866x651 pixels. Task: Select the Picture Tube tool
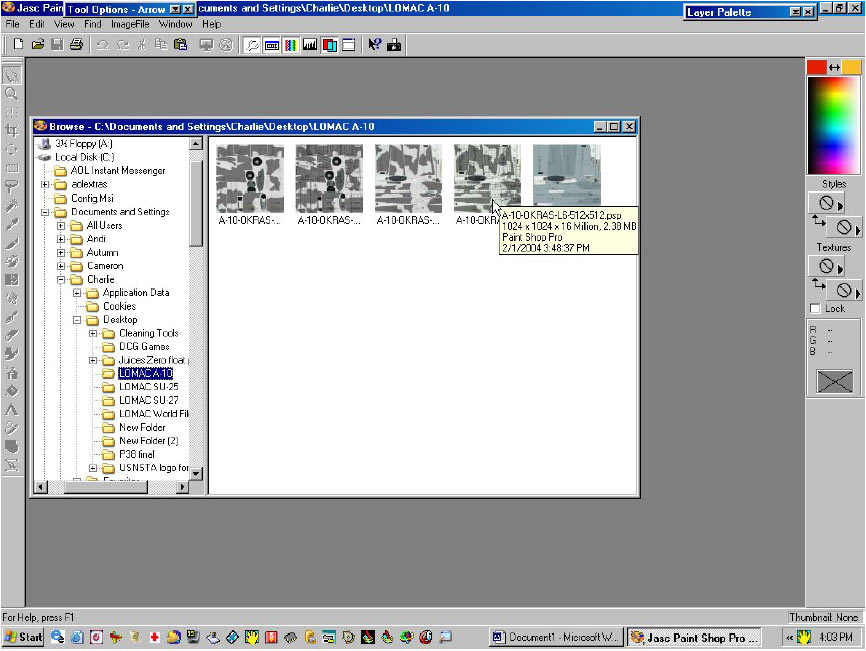[x=12, y=354]
